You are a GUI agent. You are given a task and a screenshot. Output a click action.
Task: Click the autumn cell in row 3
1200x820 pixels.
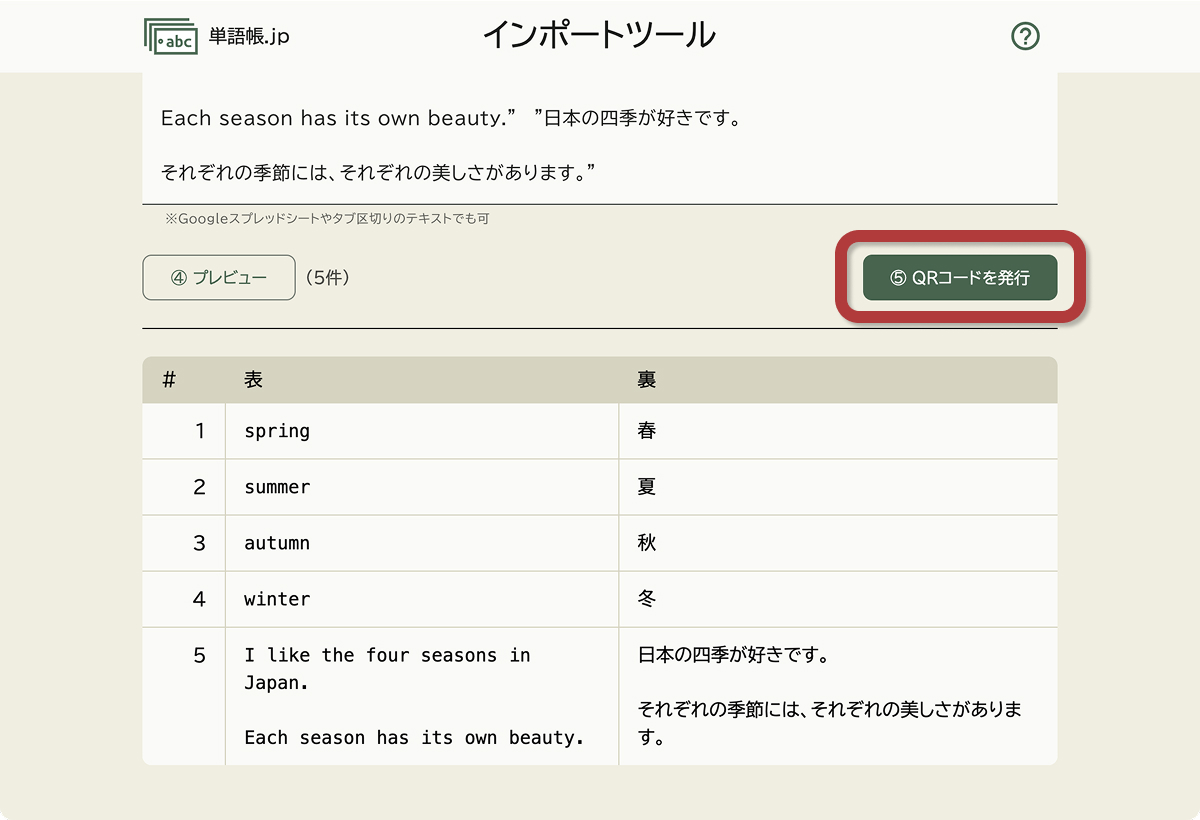(279, 543)
